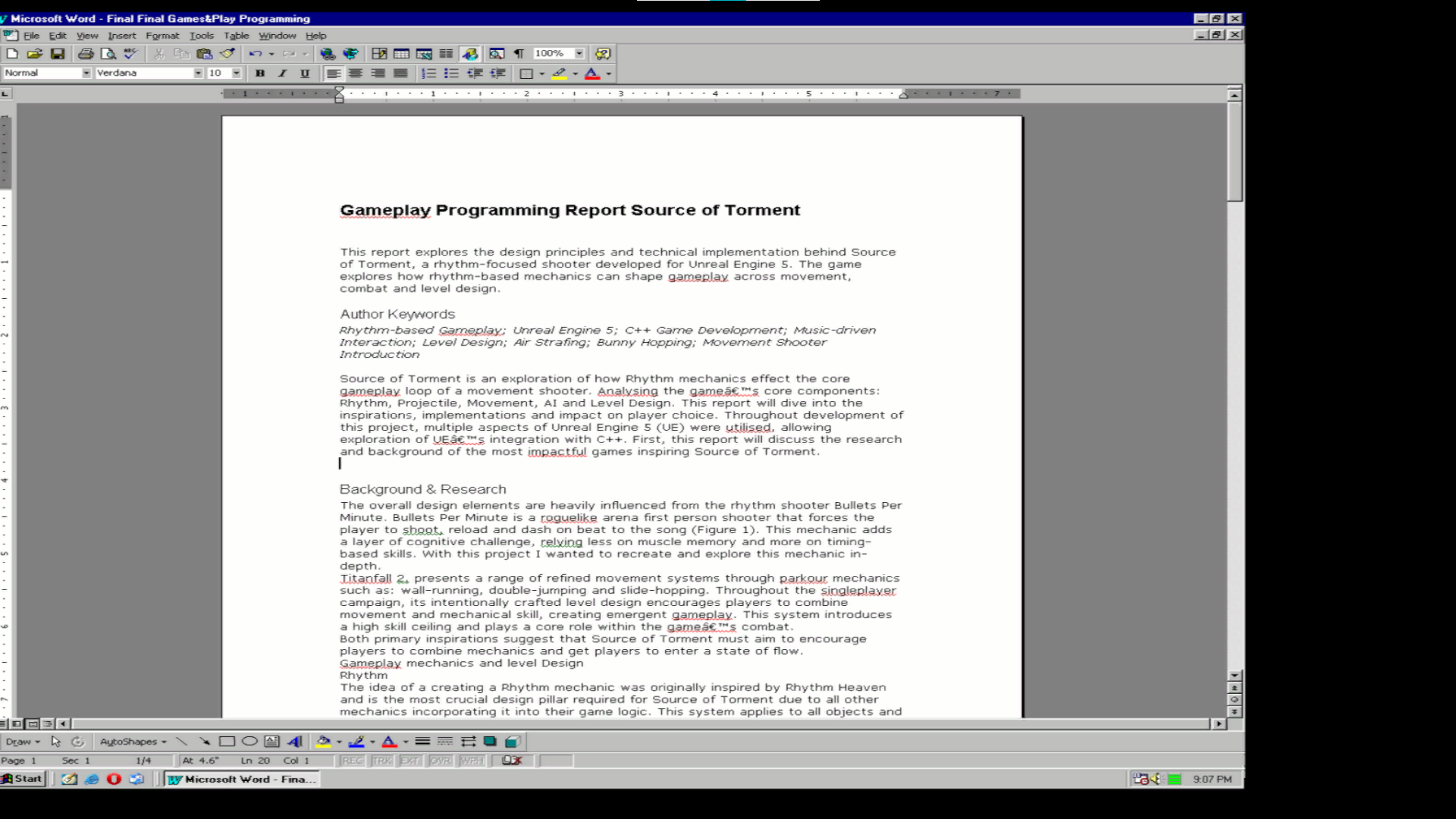Open the AutoShapes menu button
Image resolution: width=1456 pixels, height=819 pixels.
click(133, 742)
